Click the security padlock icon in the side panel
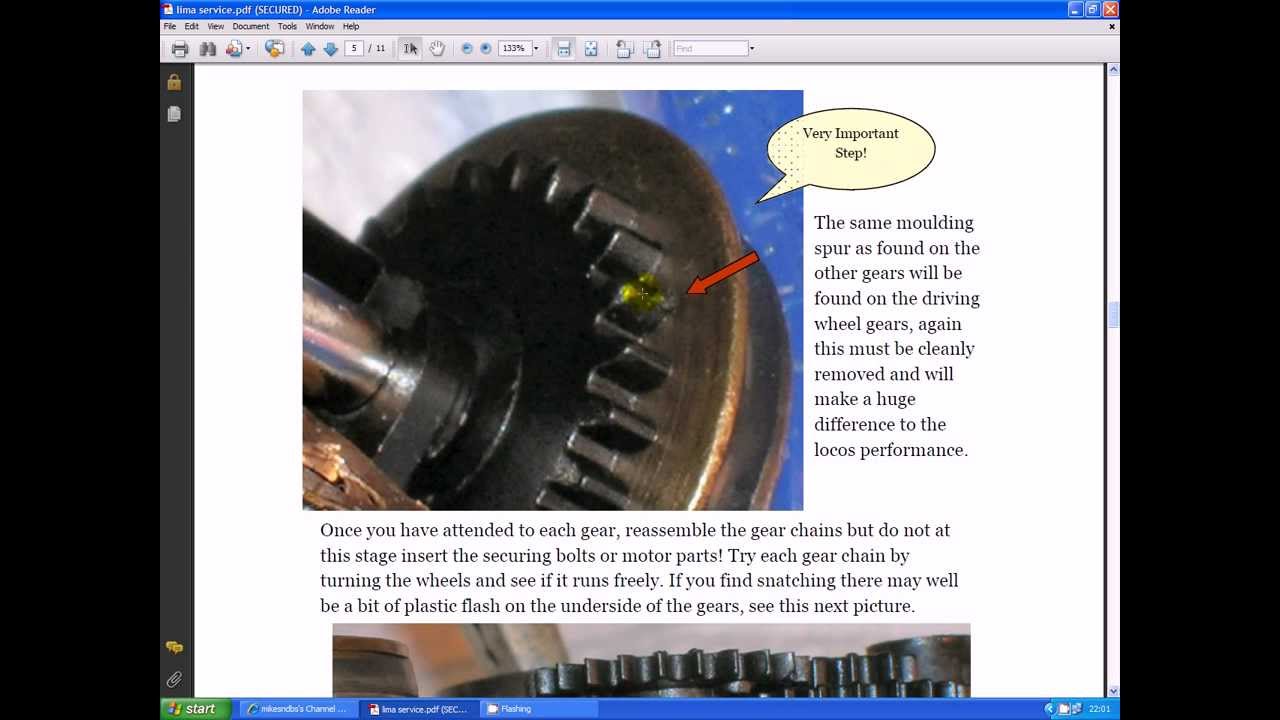The width and height of the screenshot is (1280, 720). [x=174, y=82]
